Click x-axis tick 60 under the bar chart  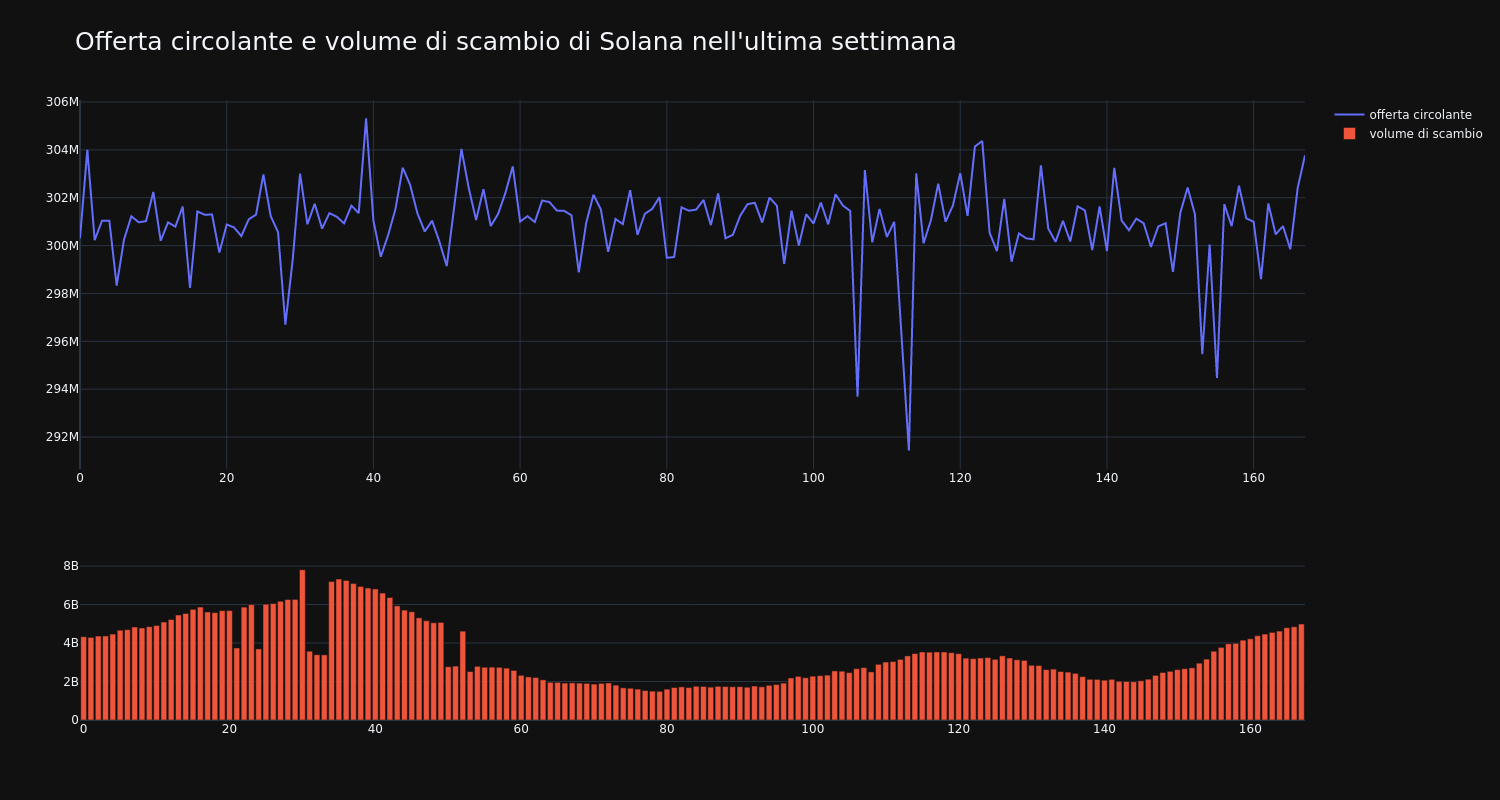click(x=521, y=729)
